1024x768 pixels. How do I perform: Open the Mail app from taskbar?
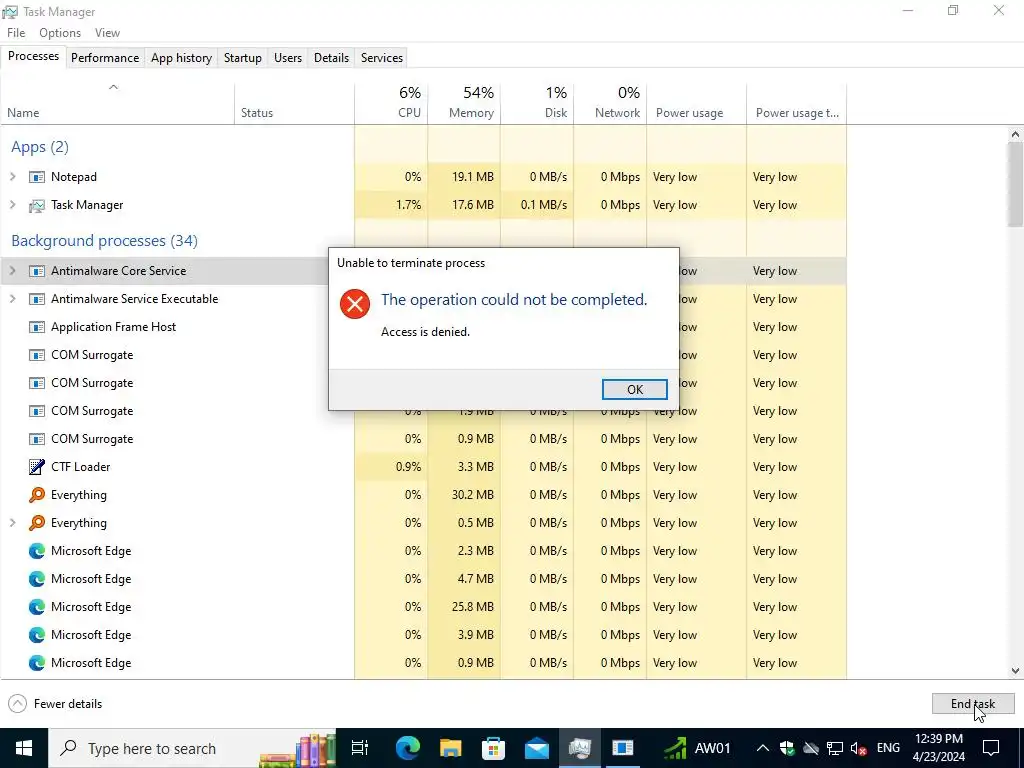coord(537,748)
